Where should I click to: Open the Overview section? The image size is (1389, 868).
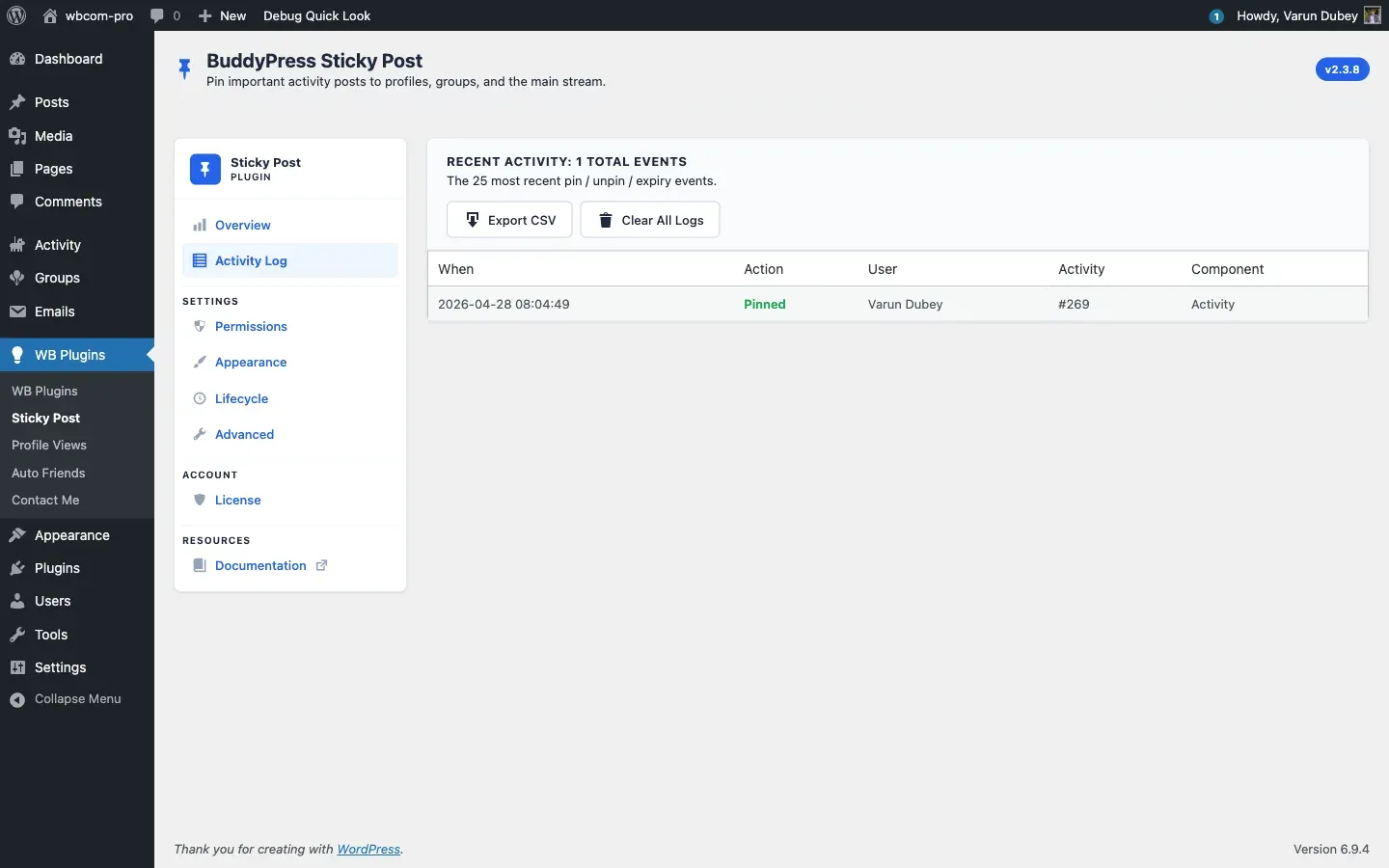(x=290, y=225)
